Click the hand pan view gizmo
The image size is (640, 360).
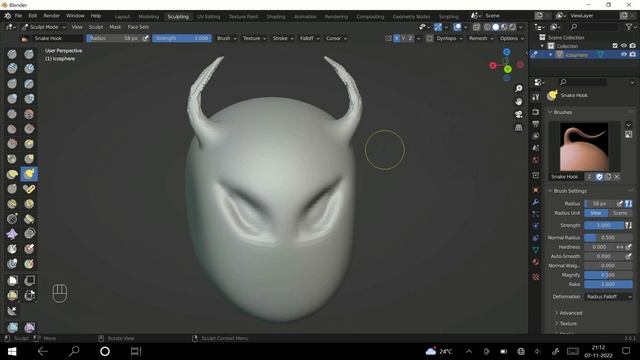tap(519, 101)
